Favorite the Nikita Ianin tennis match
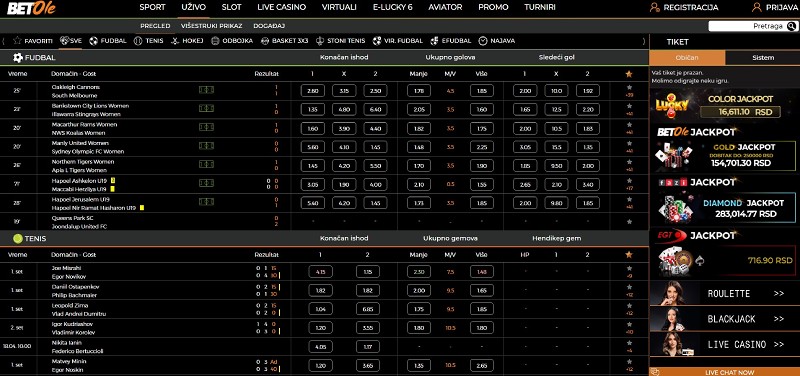The image size is (800, 376). point(629,343)
